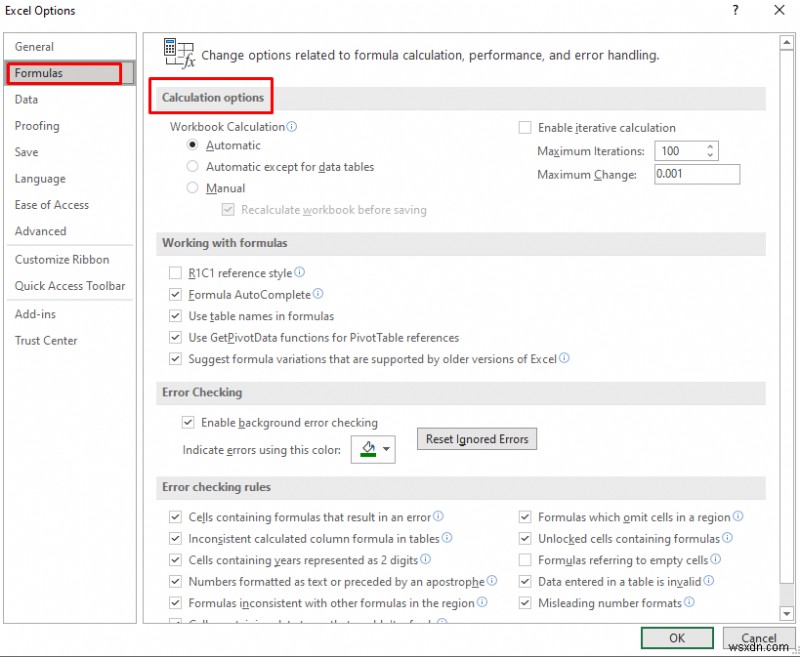The height and width of the screenshot is (657, 800).
Task: Toggle Use table names in formulas
Action: click(175, 316)
